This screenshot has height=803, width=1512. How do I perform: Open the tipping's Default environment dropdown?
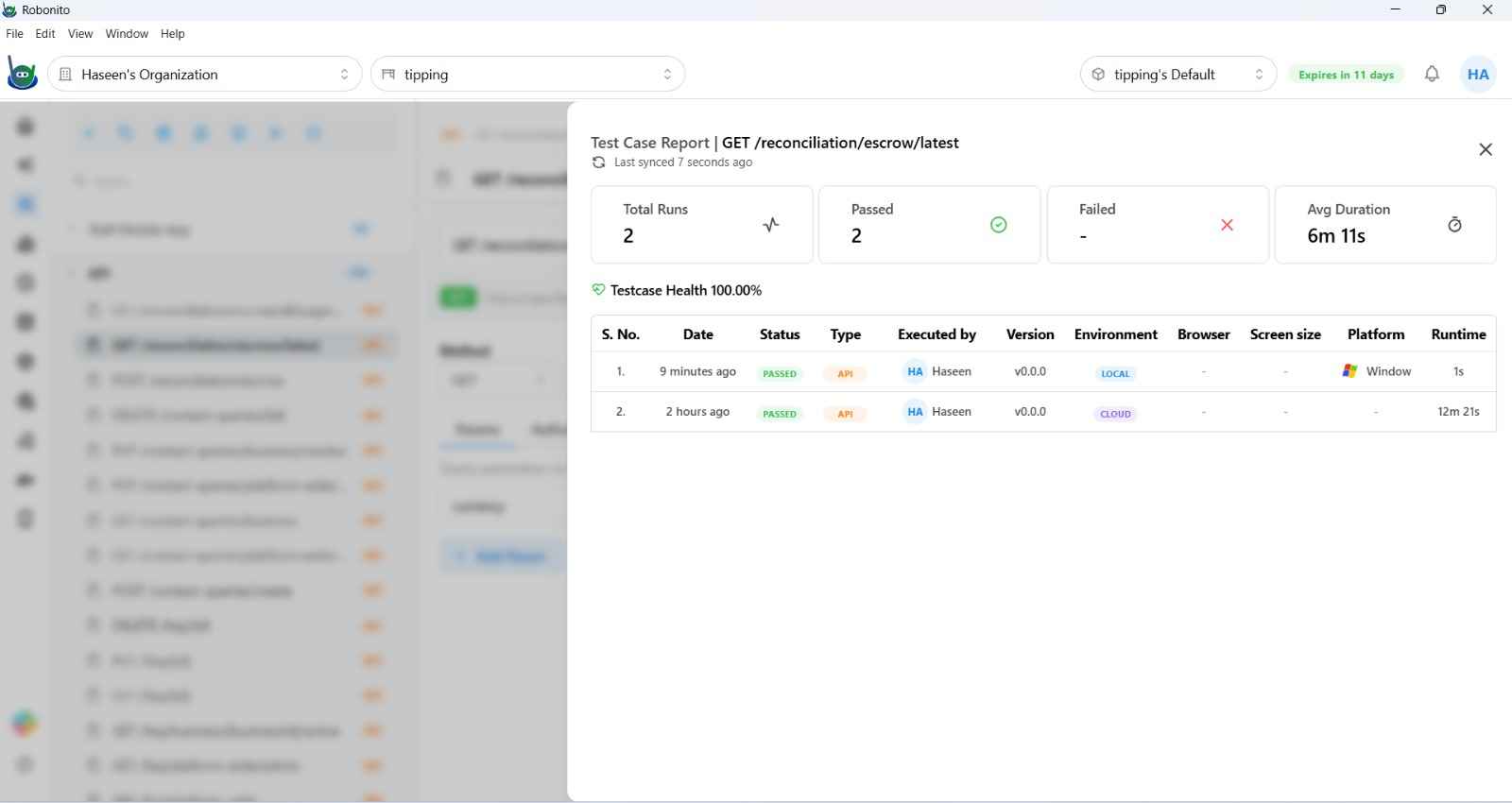pyautogui.click(x=1178, y=74)
